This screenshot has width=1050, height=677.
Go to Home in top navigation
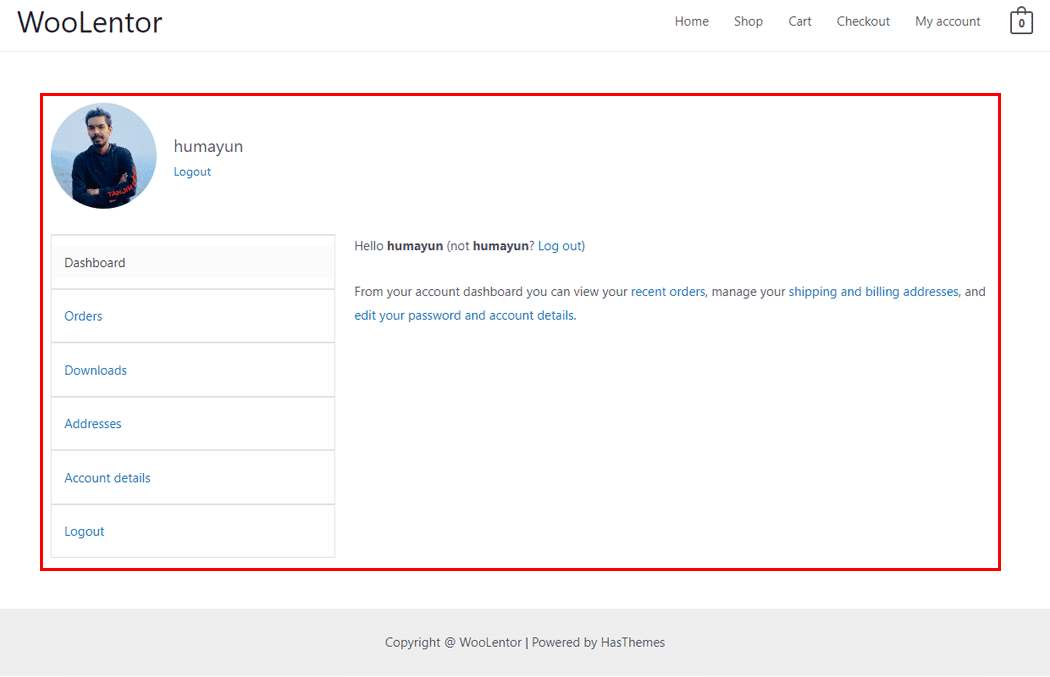click(x=691, y=21)
